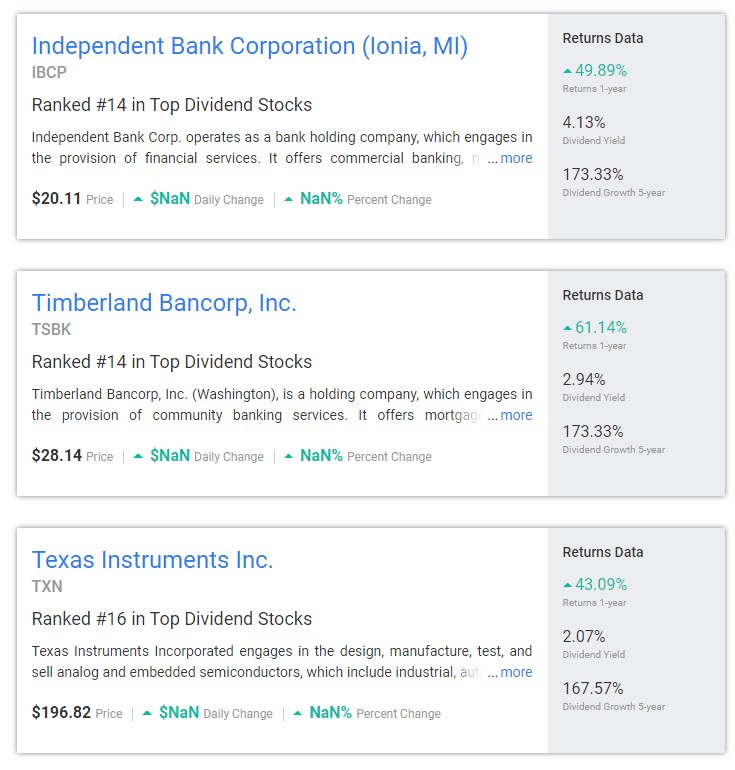Screen dimensions: 735x770
Task: Click Returns Data heading in Timberland card
Action: (603, 295)
